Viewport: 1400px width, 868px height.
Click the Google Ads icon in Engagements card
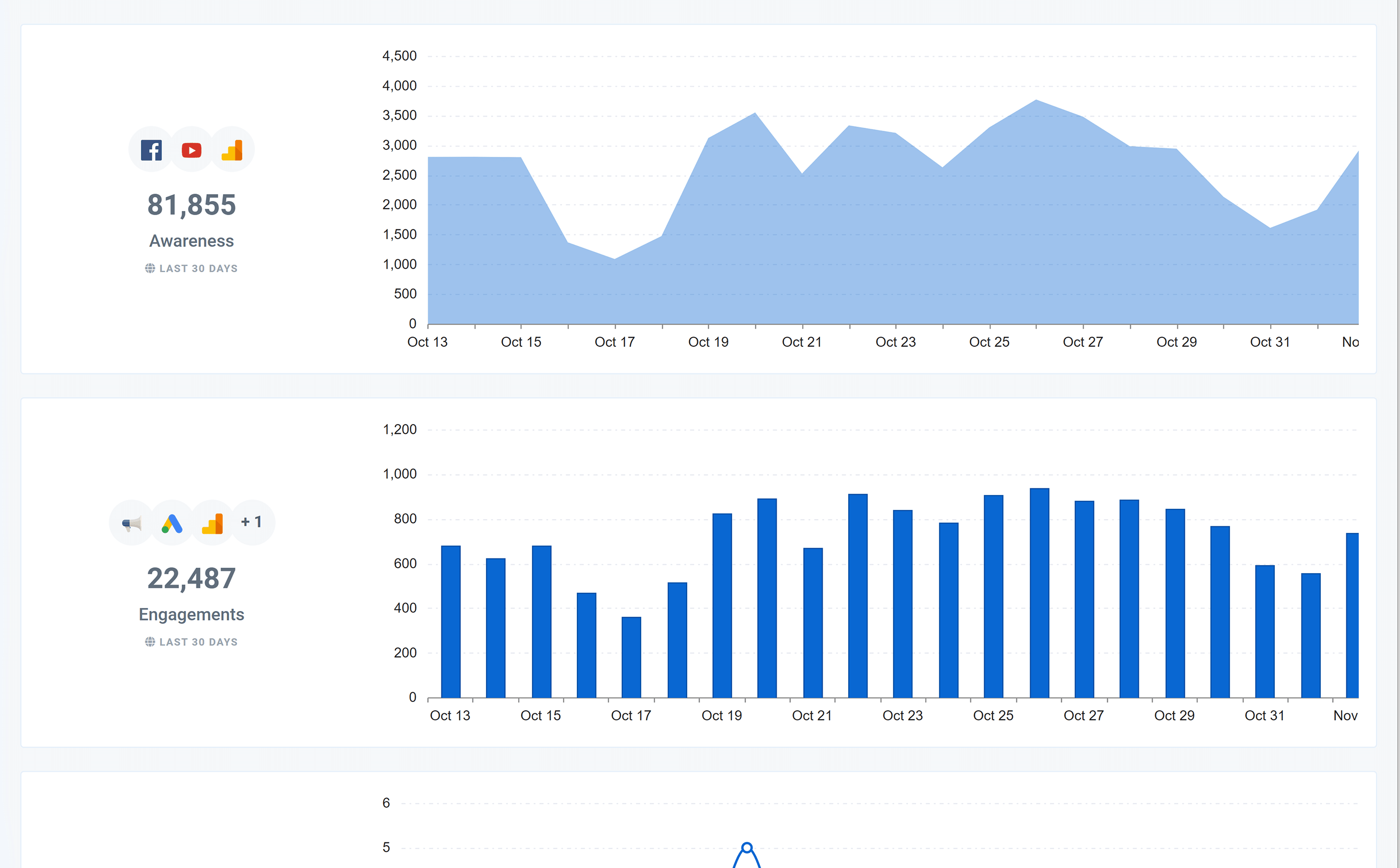[x=172, y=523]
